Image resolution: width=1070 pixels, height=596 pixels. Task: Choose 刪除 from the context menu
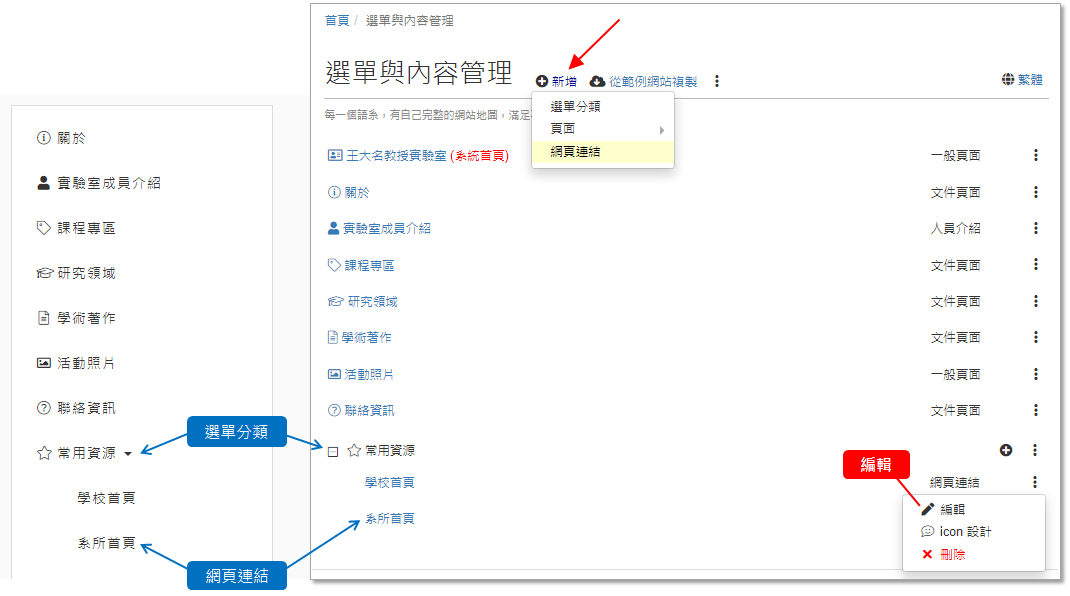point(951,554)
